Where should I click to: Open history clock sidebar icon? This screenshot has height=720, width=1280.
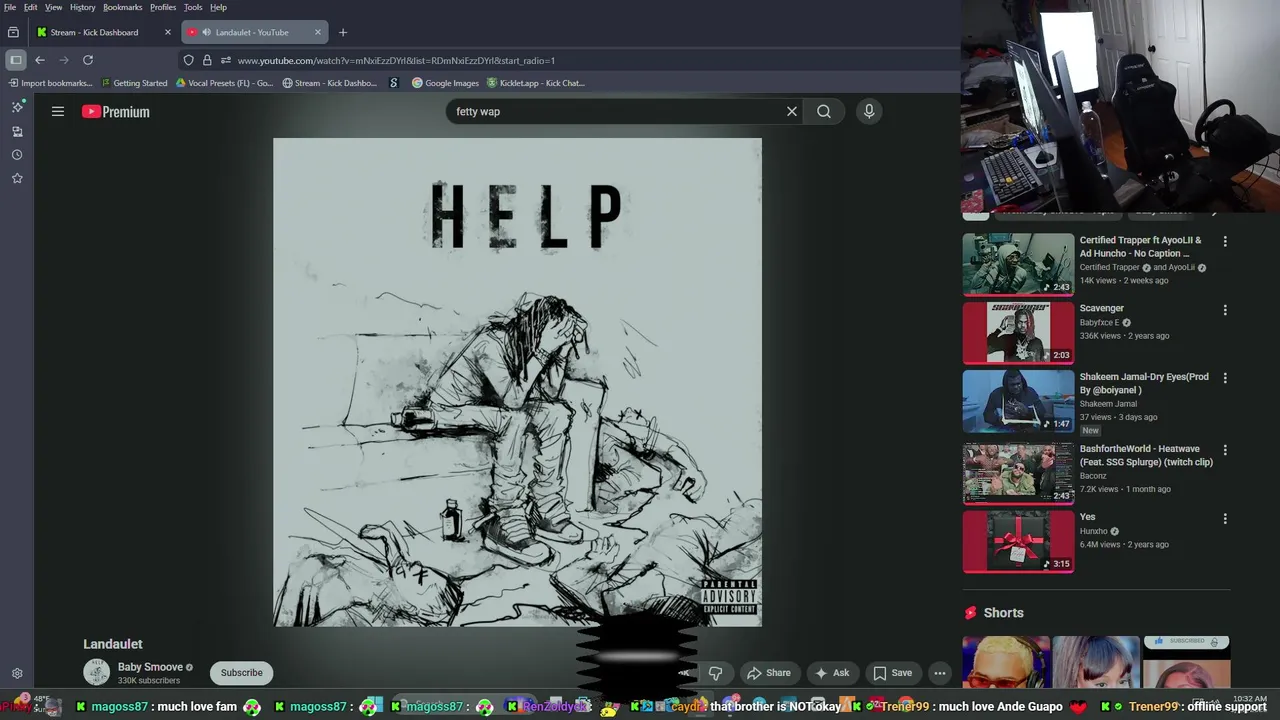tap(17, 155)
